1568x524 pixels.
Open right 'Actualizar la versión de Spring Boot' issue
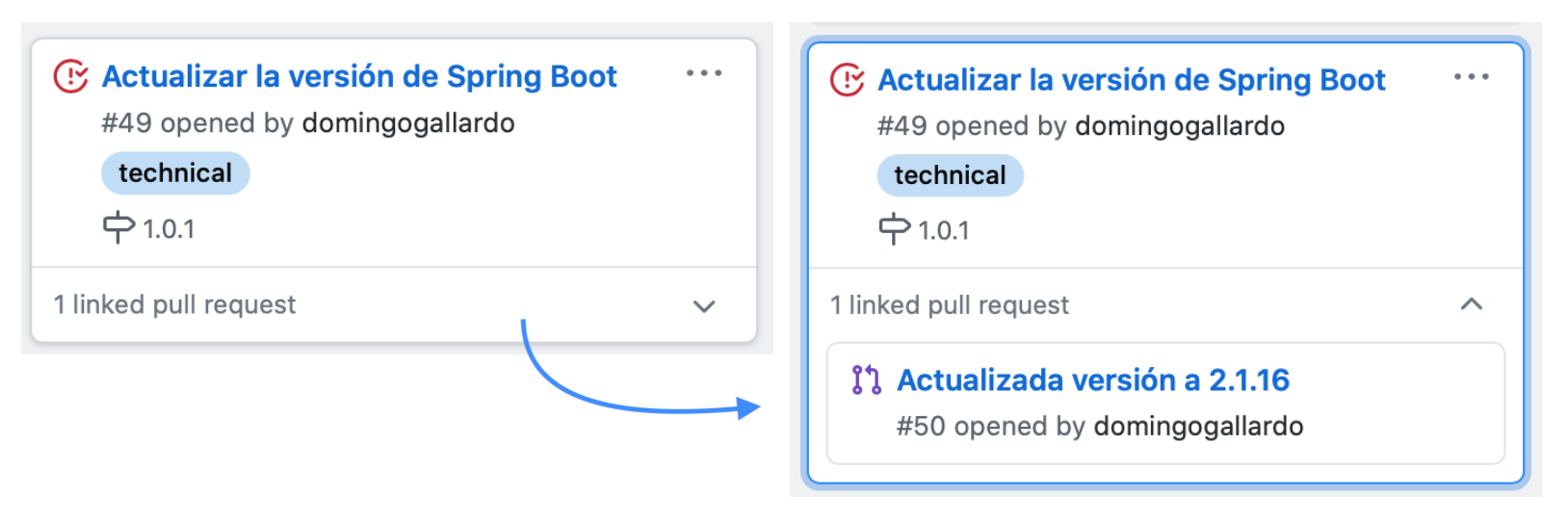1132,80
